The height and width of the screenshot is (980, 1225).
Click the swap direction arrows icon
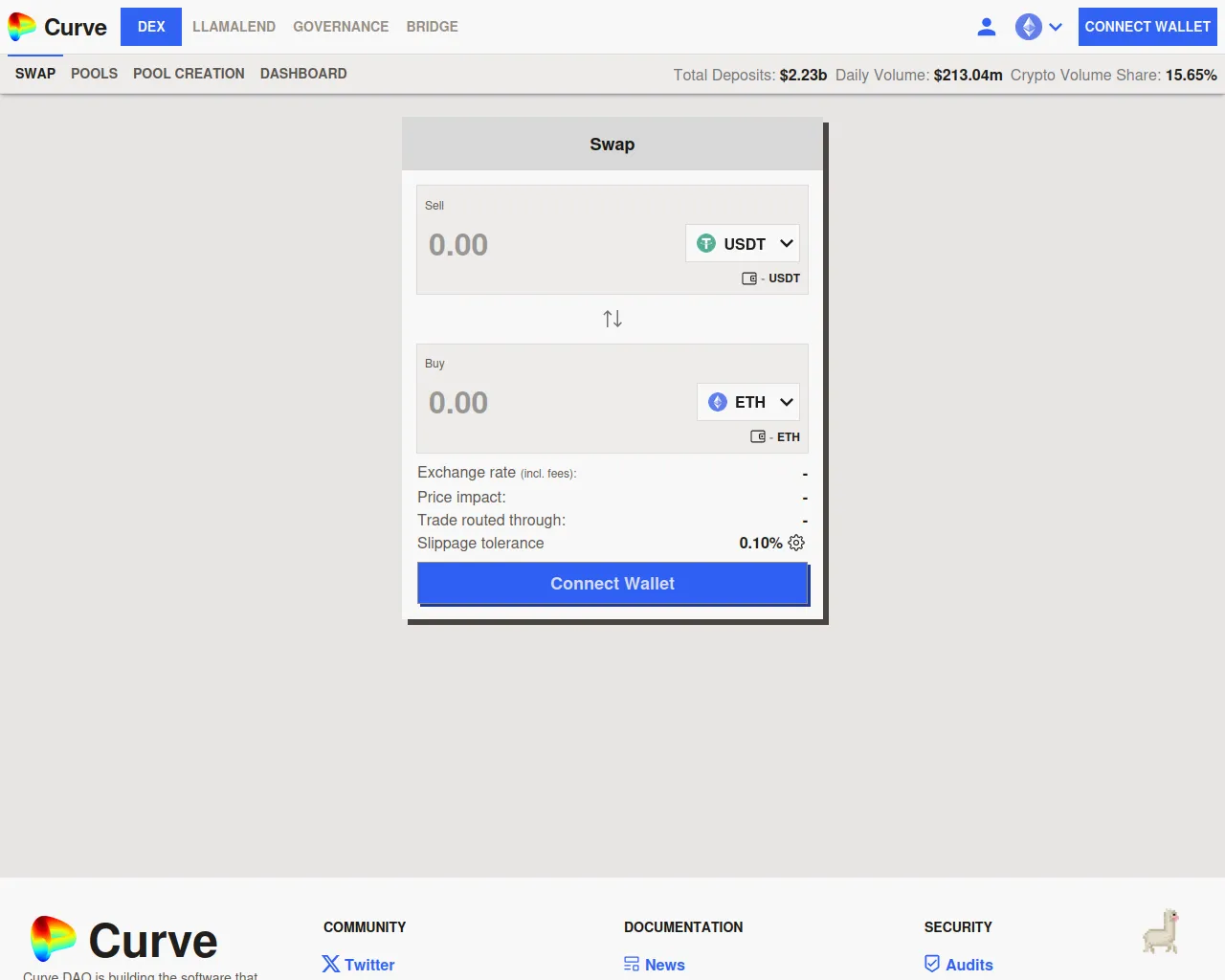(612, 319)
